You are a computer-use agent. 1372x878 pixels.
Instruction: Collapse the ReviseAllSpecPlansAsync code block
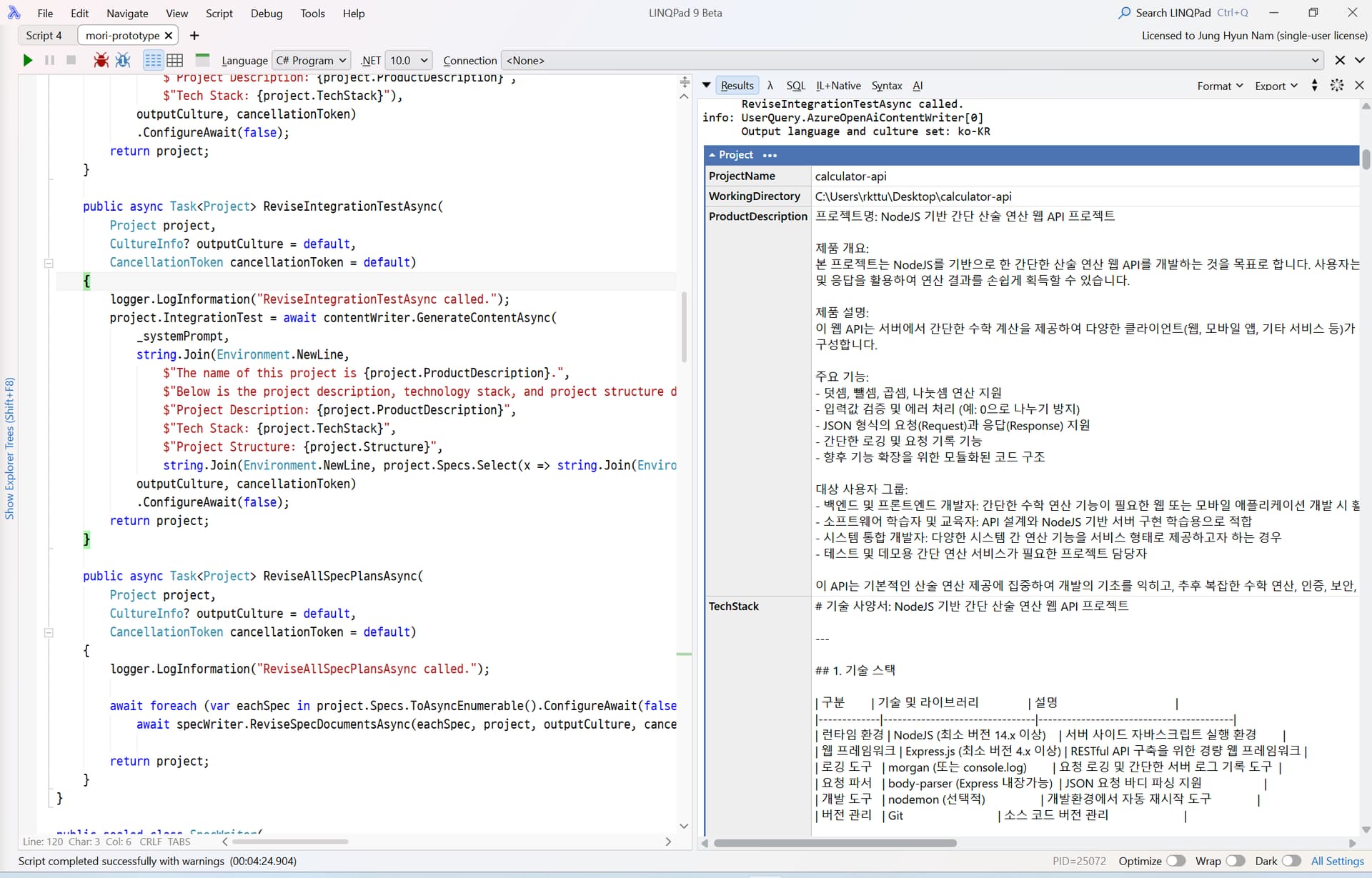coord(49,632)
